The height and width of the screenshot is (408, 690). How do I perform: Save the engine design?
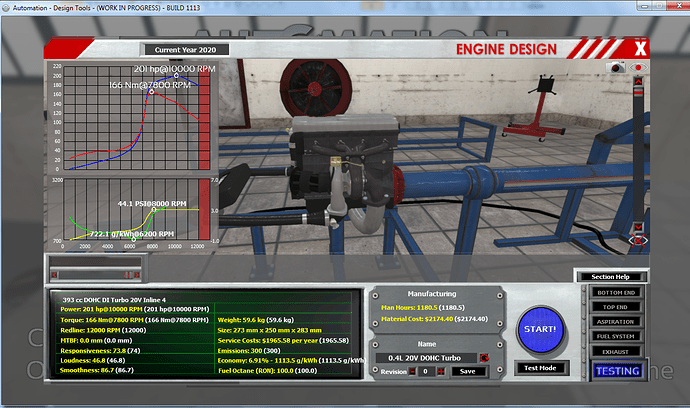(468, 371)
